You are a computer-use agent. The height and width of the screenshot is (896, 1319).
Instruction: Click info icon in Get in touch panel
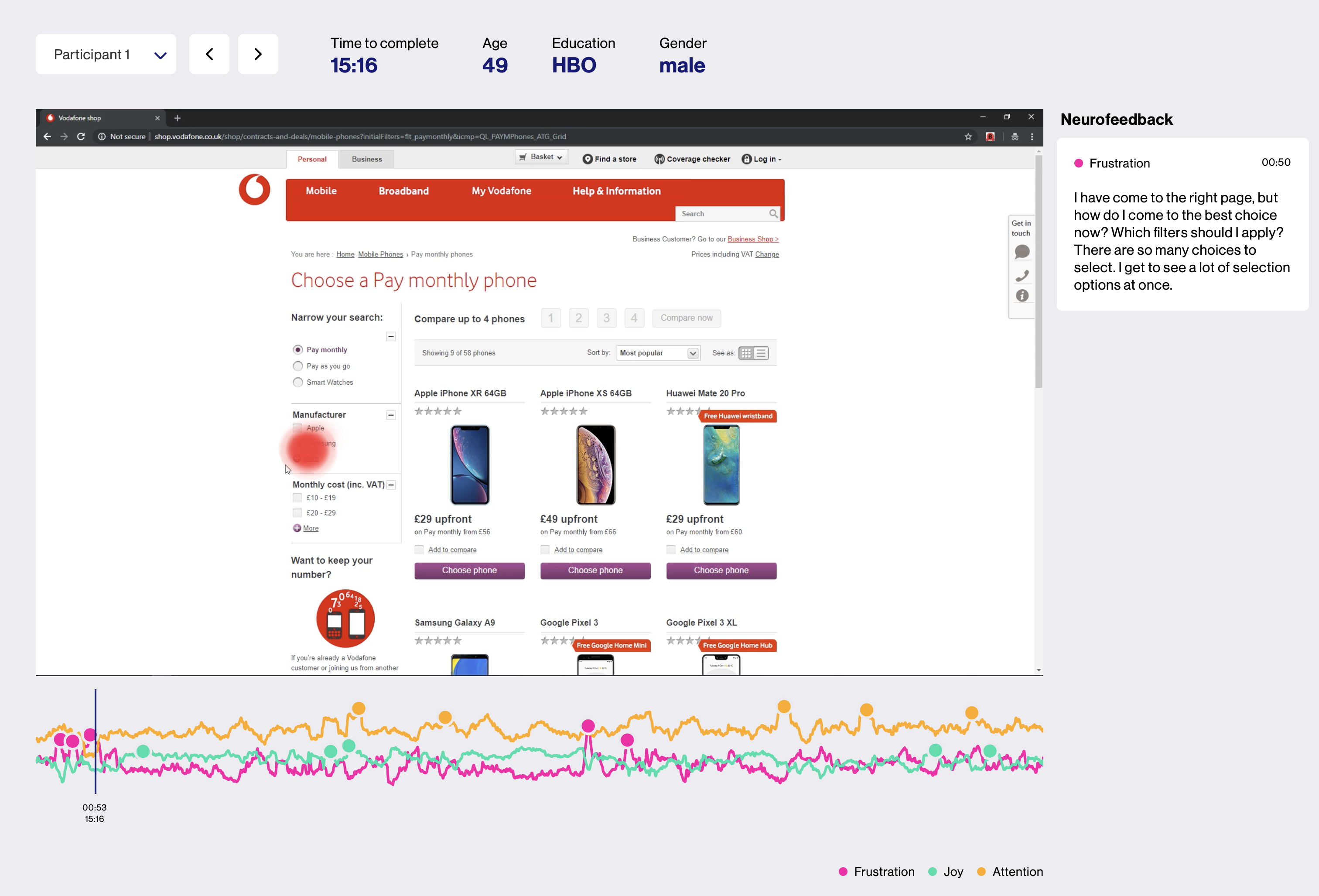1022,296
